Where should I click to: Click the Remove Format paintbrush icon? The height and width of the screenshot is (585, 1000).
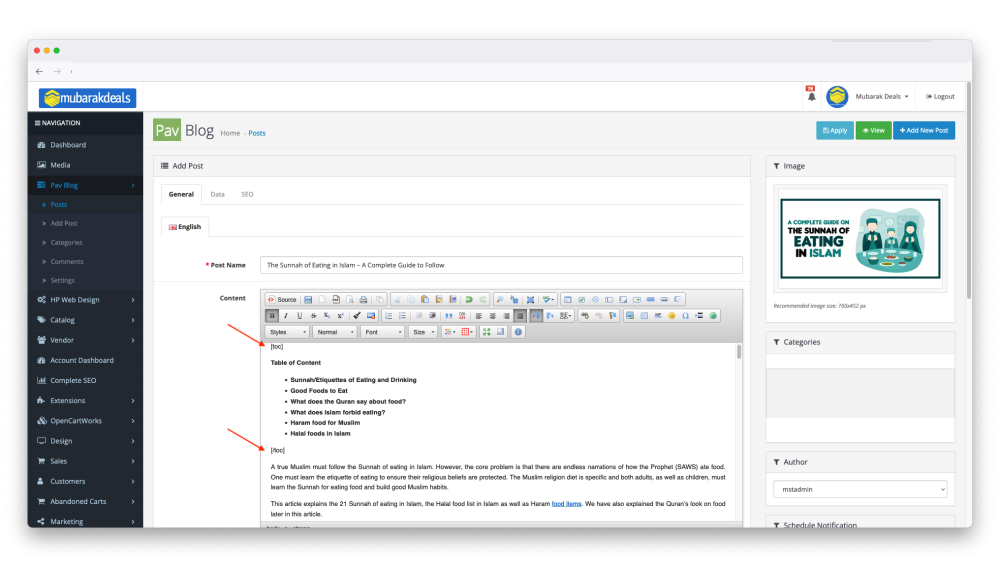point(358,314)
